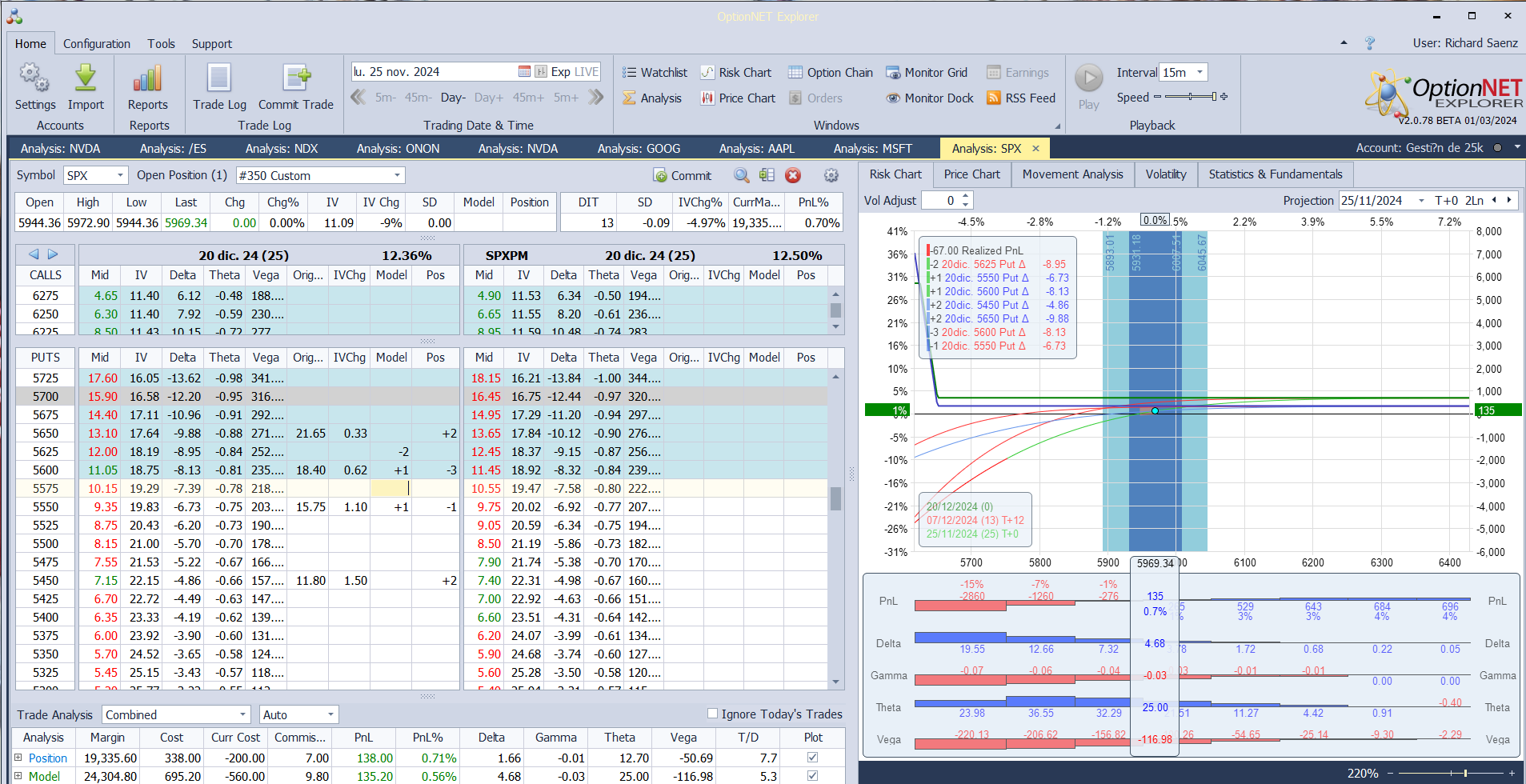Step back one day with Day-

tap(453, 98)
